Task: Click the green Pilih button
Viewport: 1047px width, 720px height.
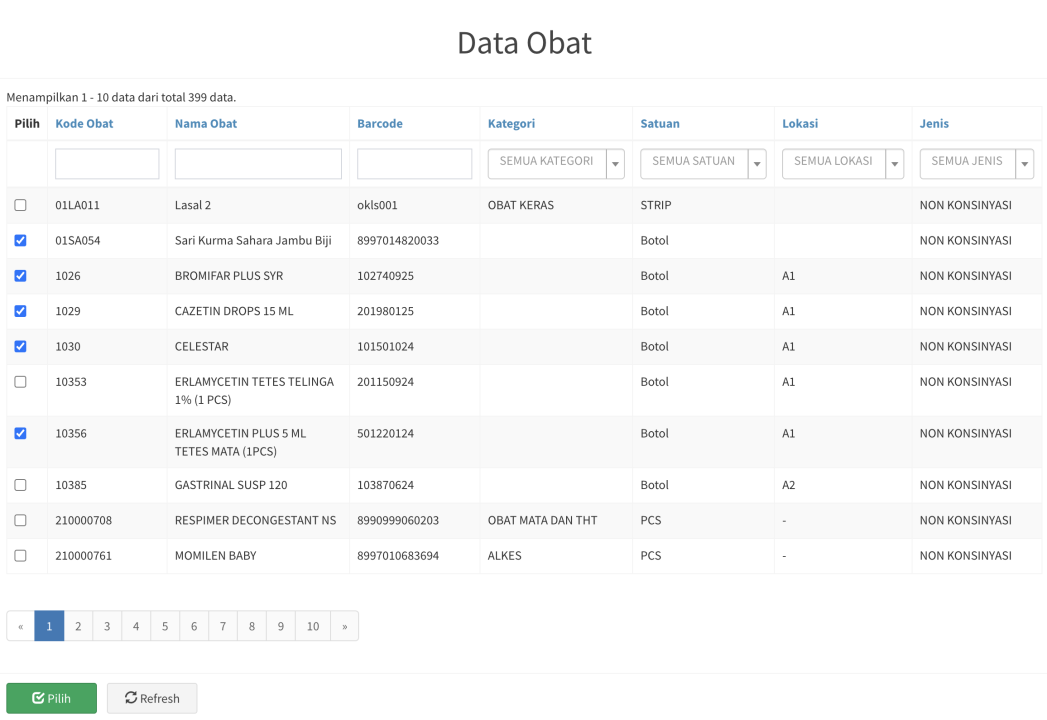Action: click(x=51, y=698)
